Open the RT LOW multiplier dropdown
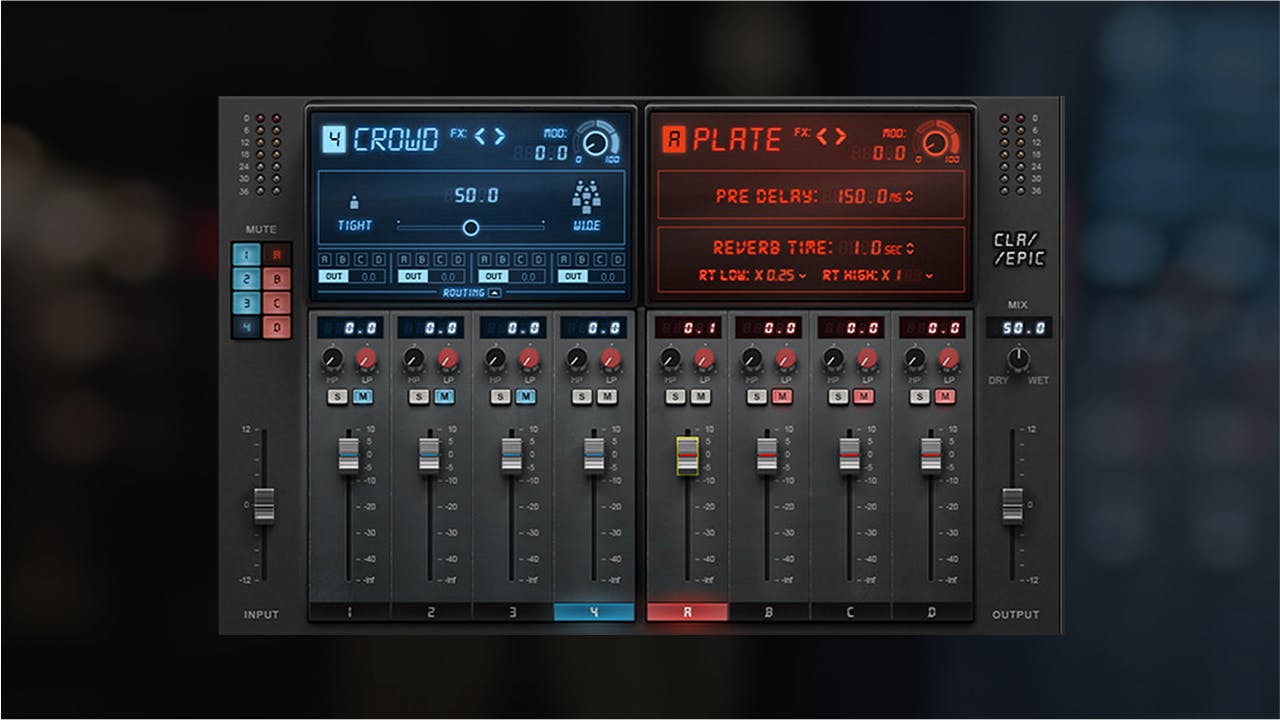 pos(803,276)
